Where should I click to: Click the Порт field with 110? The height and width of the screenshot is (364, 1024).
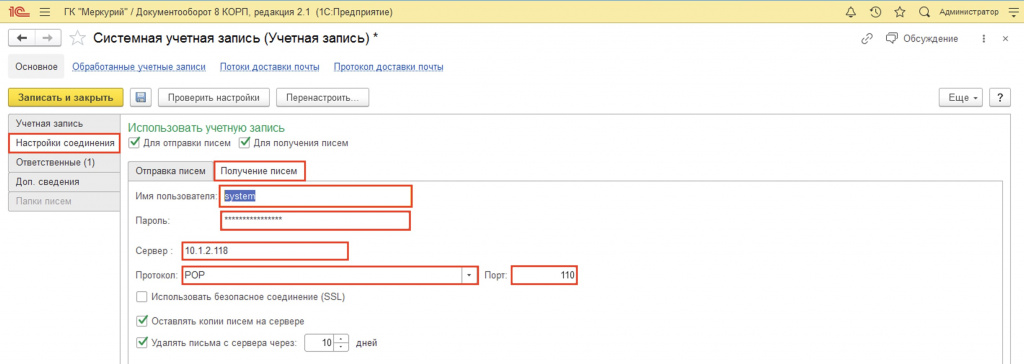[545, 276]
